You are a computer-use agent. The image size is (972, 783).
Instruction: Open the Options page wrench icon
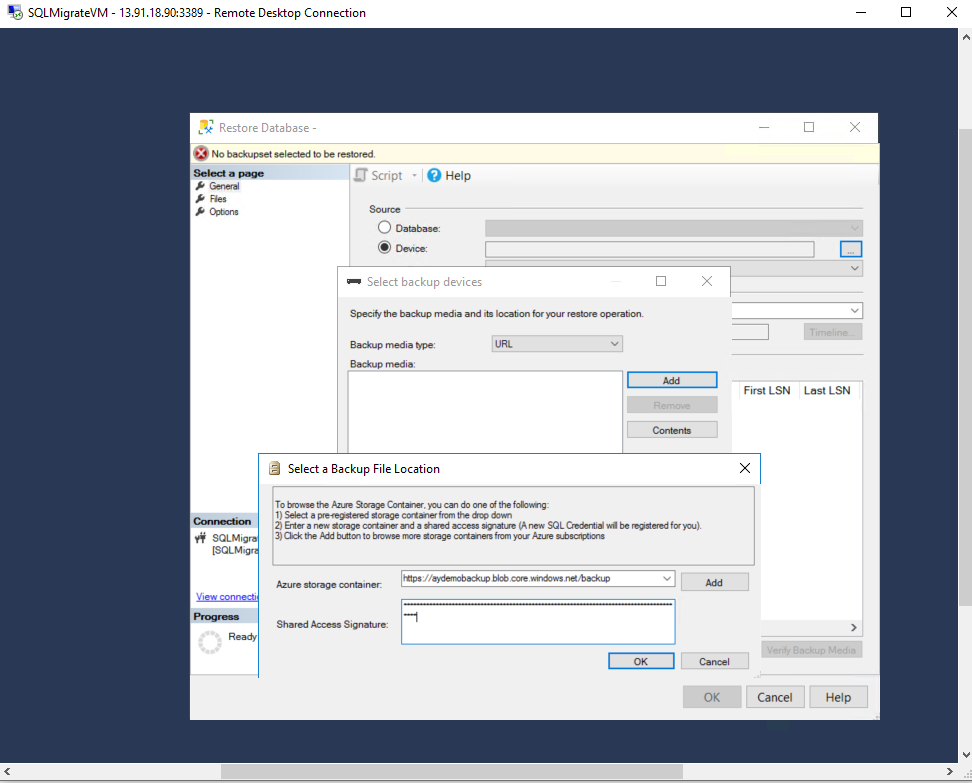(x=200, y=211)
